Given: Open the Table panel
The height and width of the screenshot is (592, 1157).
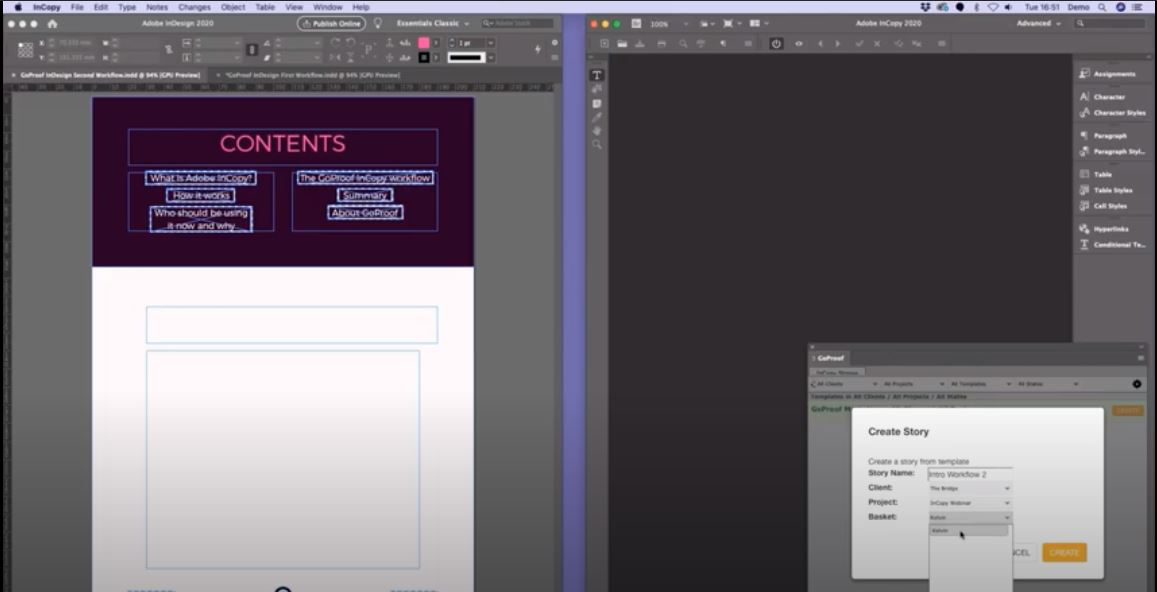Looking at the screenshot, I should pos(1096,174).
